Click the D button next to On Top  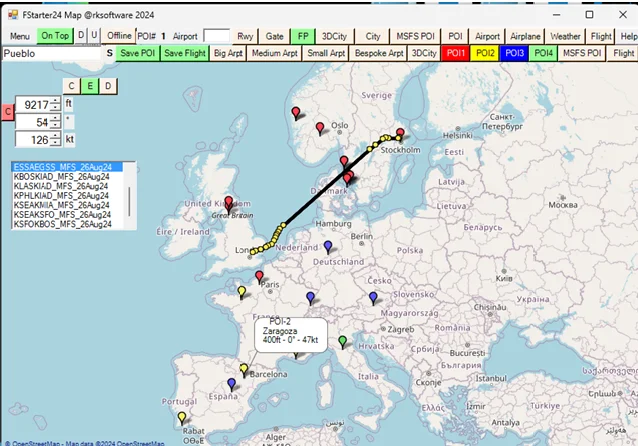(81, 35)
